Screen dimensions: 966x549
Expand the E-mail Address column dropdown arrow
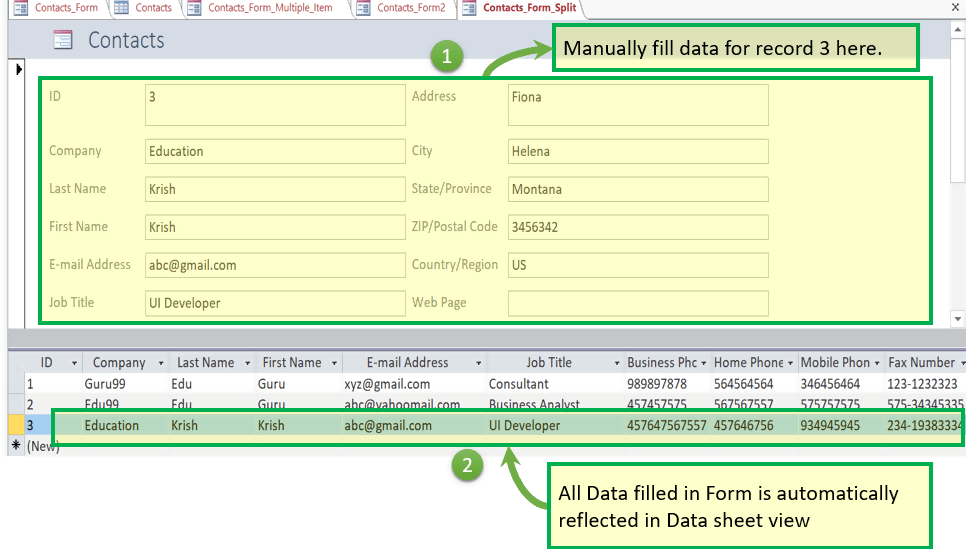coord(479,363)
